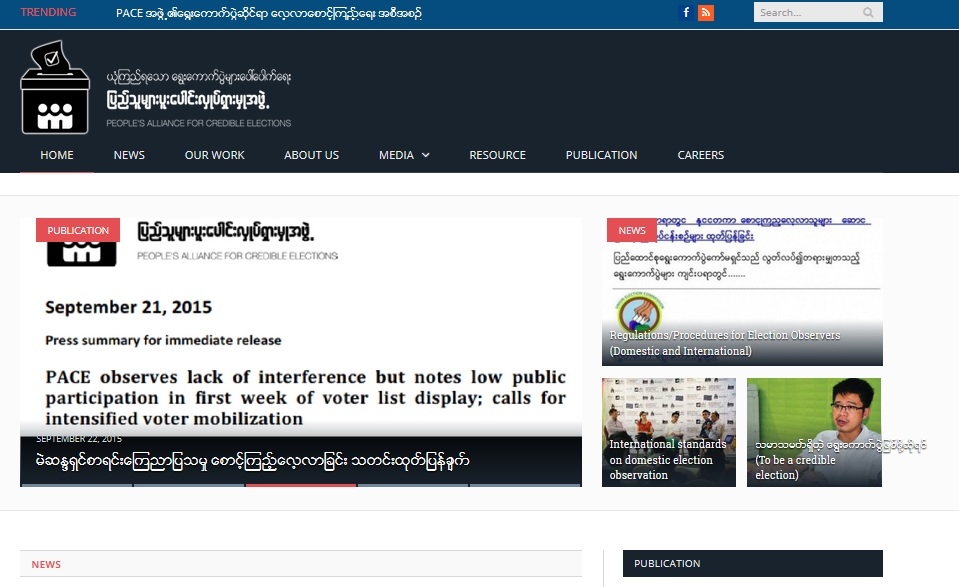This screenshot has width=959, height=587.
Task: Visit the CAREERS page
Action: point(700,155)
